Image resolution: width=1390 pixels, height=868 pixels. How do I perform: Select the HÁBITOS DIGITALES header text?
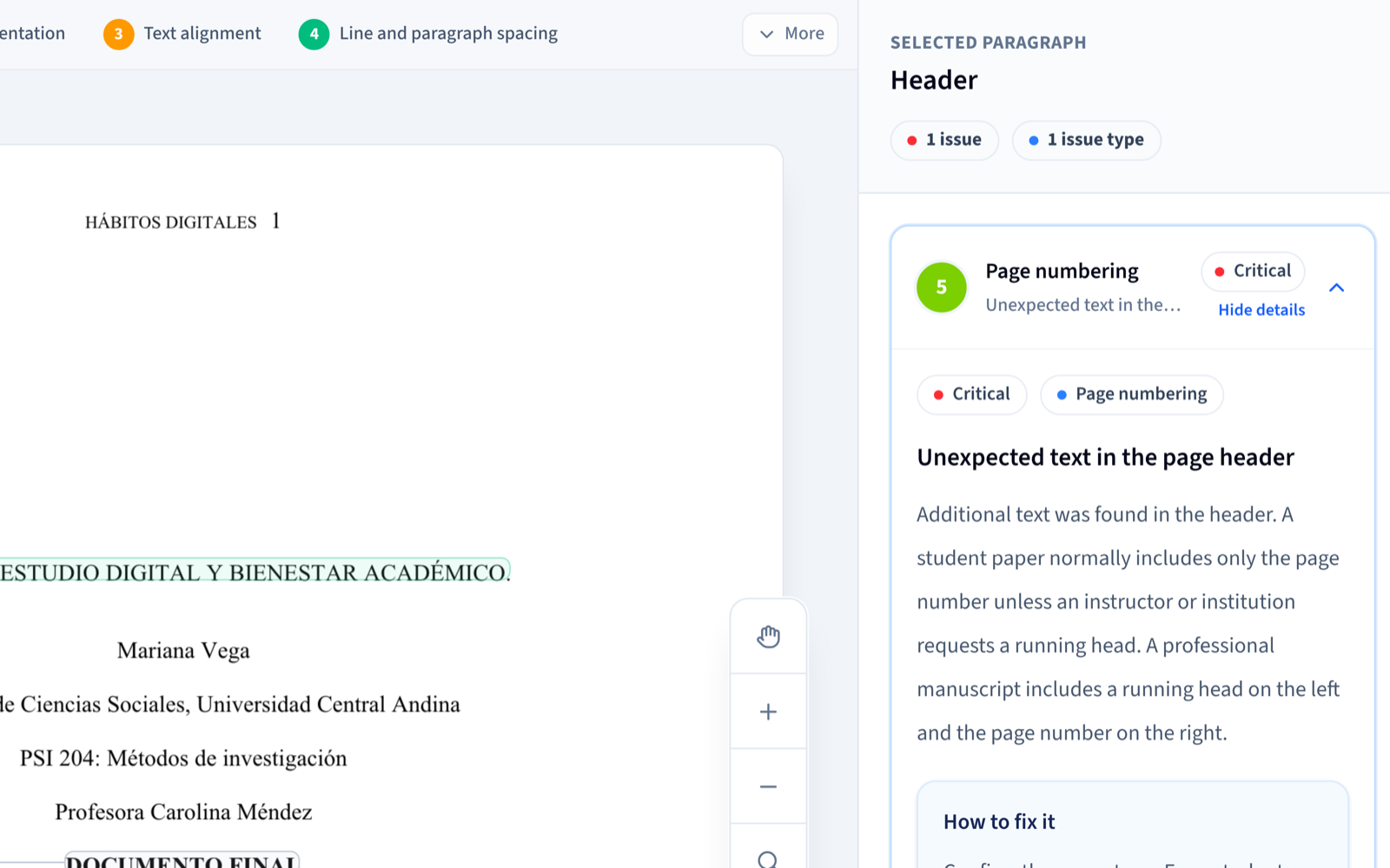171,222
